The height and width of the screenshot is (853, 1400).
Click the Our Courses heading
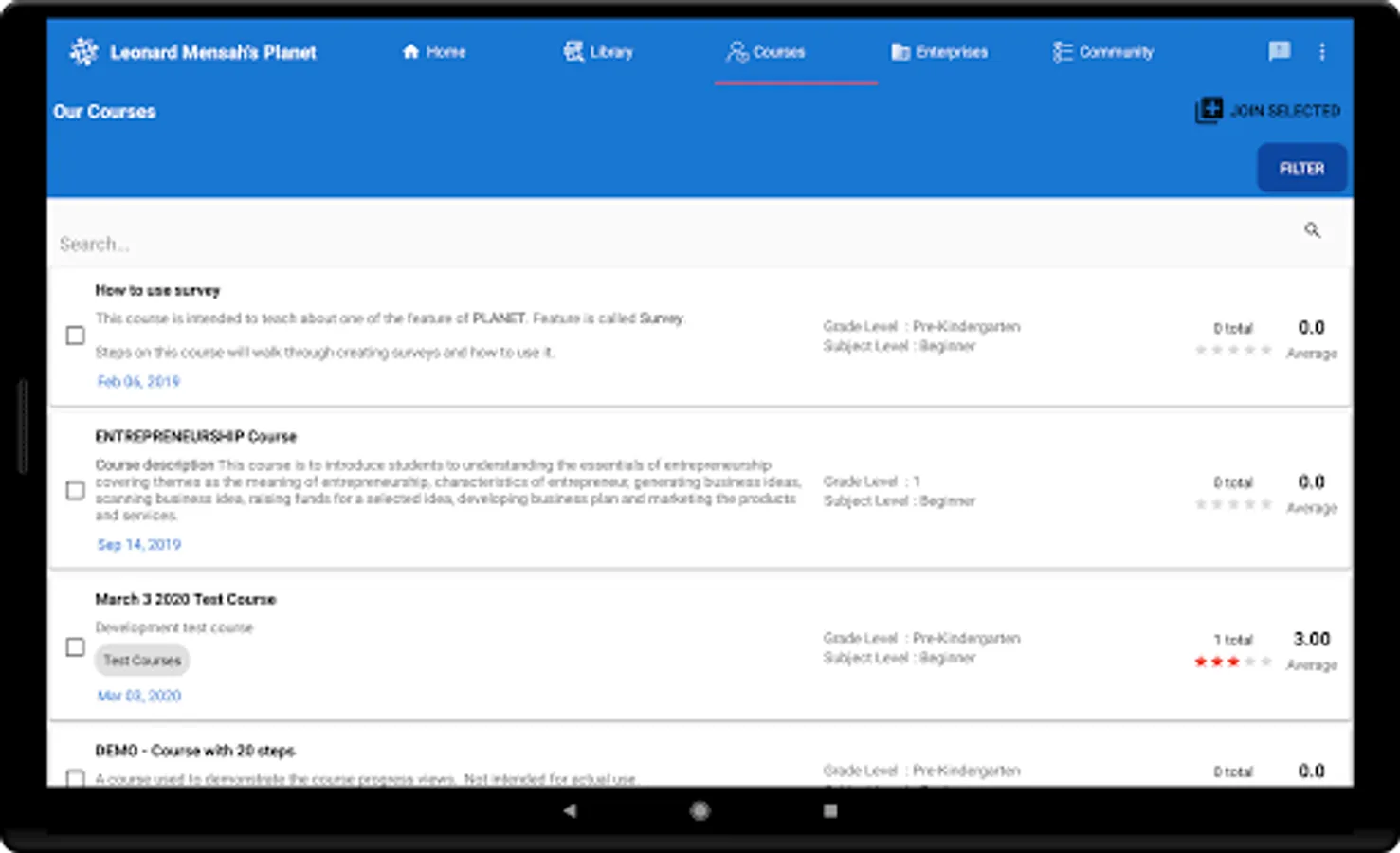(104, 112)
